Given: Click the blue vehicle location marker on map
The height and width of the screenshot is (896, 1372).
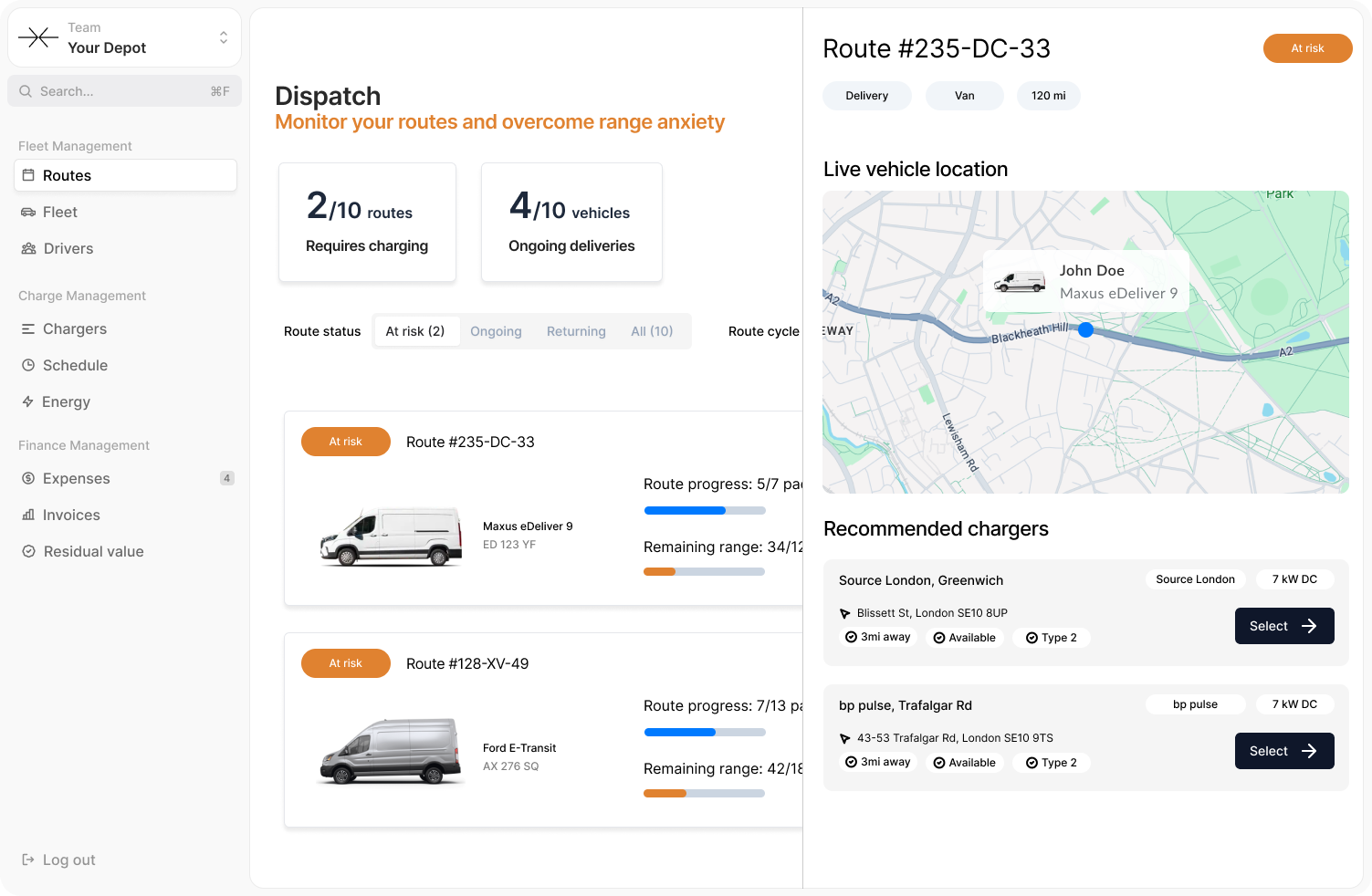Looking at the screenshot, I should pyautogui.click(x=1085, y=329).
